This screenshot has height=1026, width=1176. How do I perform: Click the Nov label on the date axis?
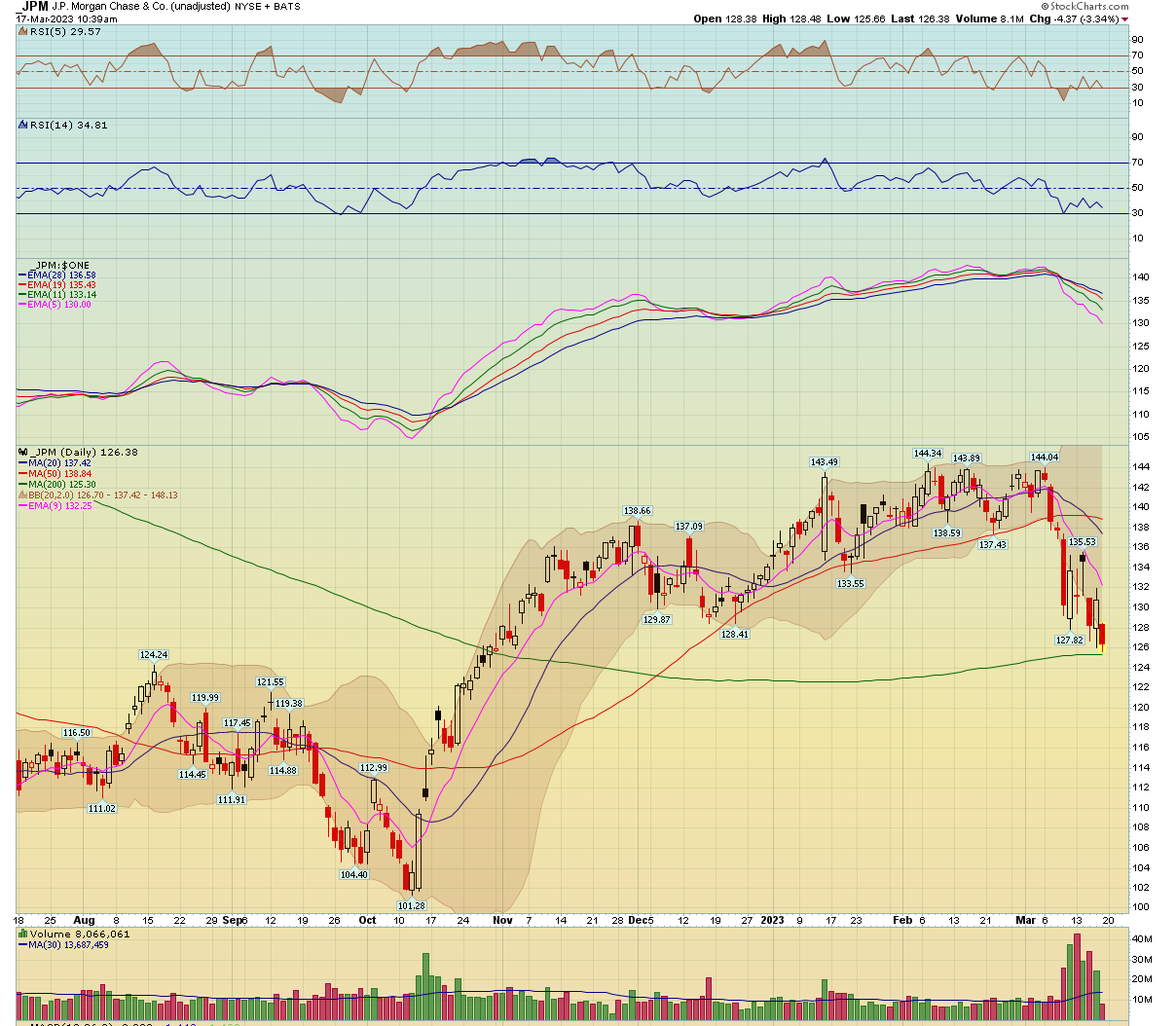coord(502,920)
